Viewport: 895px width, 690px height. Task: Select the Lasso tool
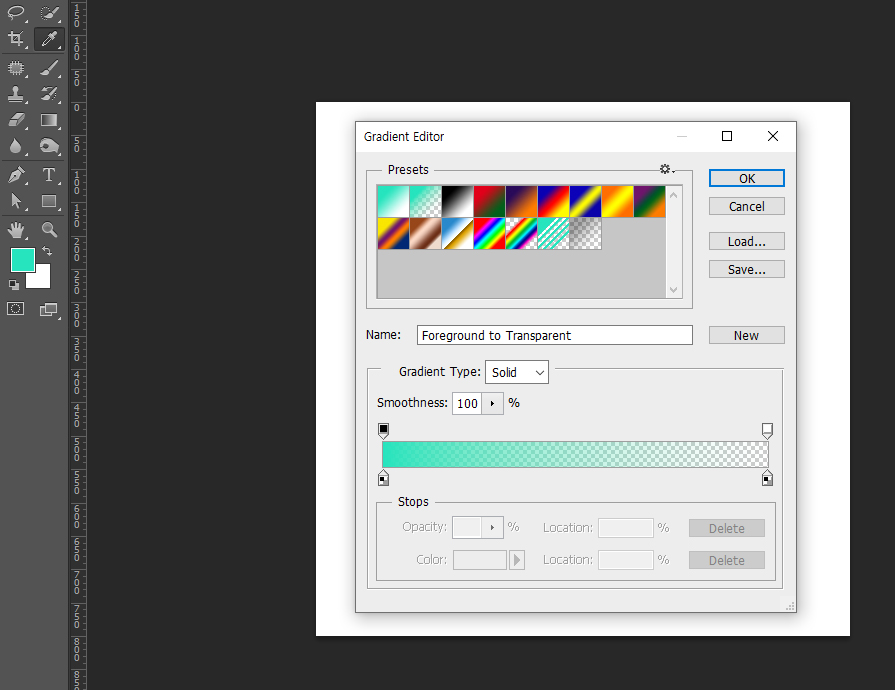tap(16, 13)
